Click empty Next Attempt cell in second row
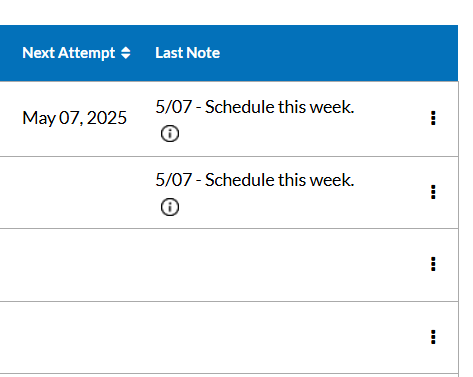The height and width of the screenshot is (377, 473). pos(75,192)
